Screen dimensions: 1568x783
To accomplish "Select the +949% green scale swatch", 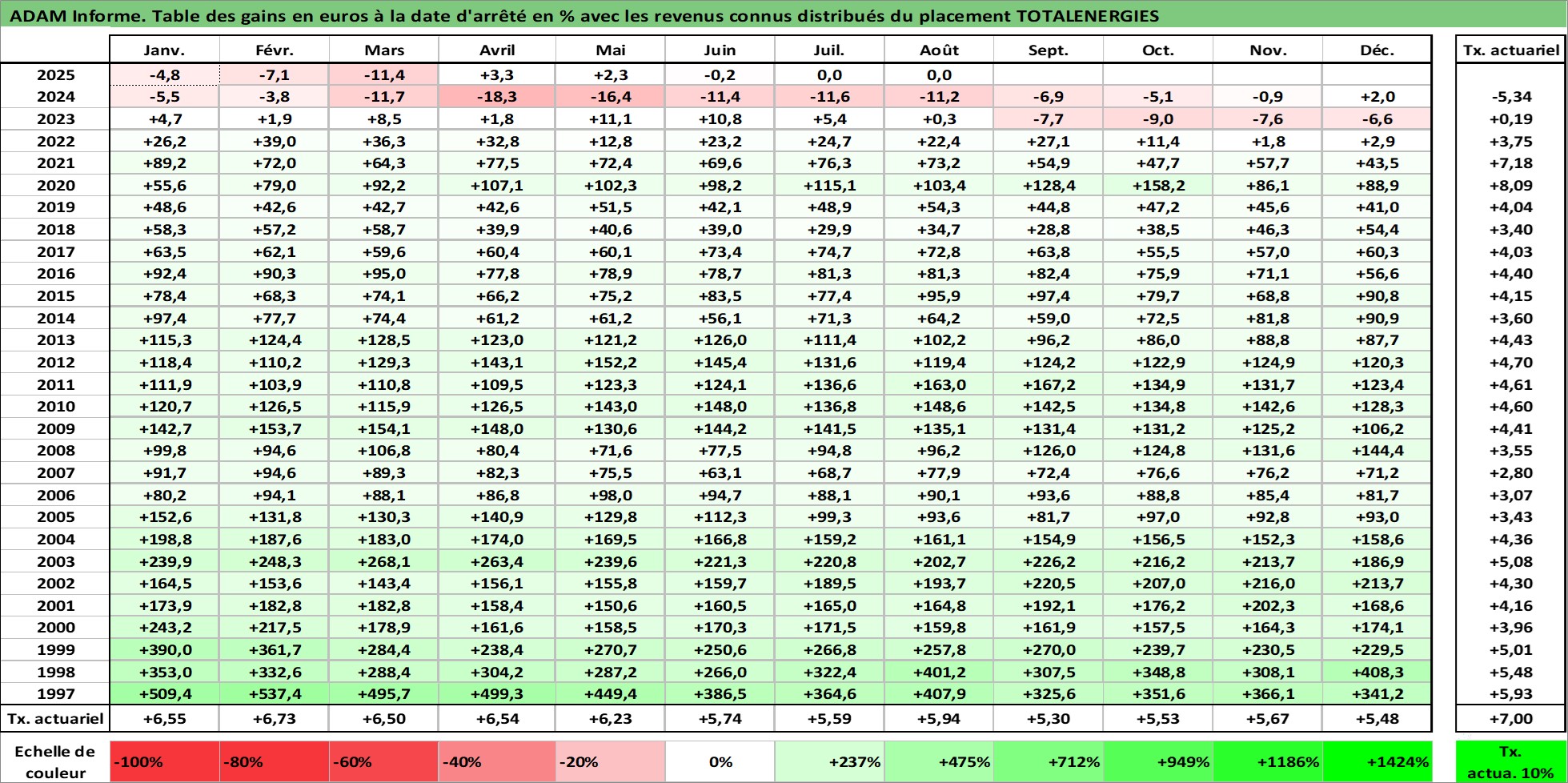I will (1158, 761).
